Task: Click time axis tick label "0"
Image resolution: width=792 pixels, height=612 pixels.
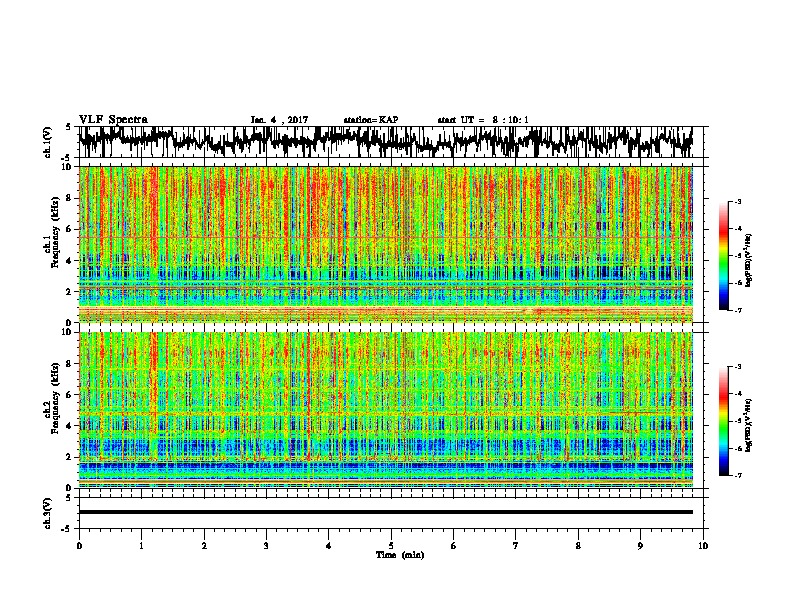Action: pyautogui.click(x=79, y=546)
